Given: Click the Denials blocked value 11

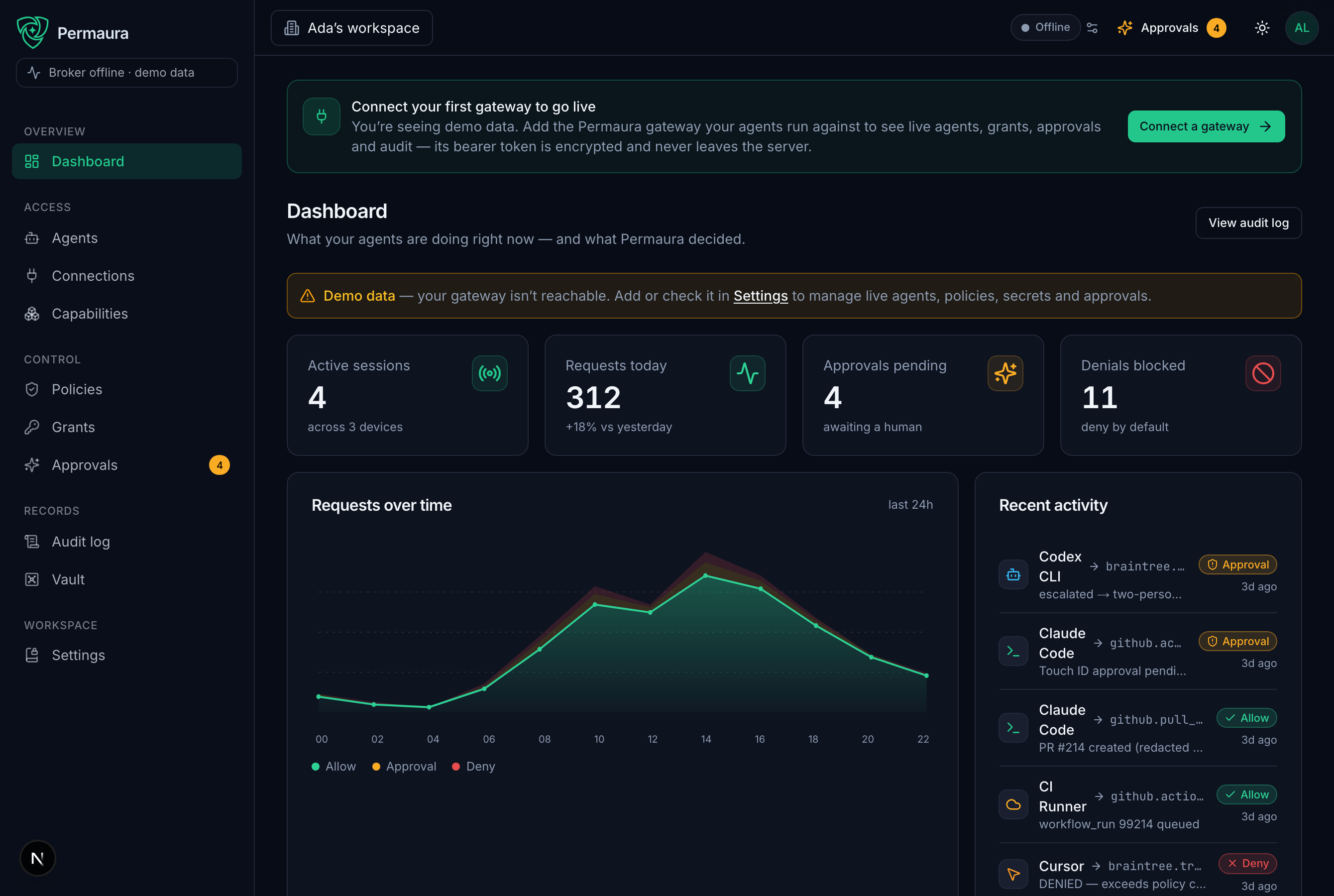Looking at the screenshot, I should pos(1099,397).
